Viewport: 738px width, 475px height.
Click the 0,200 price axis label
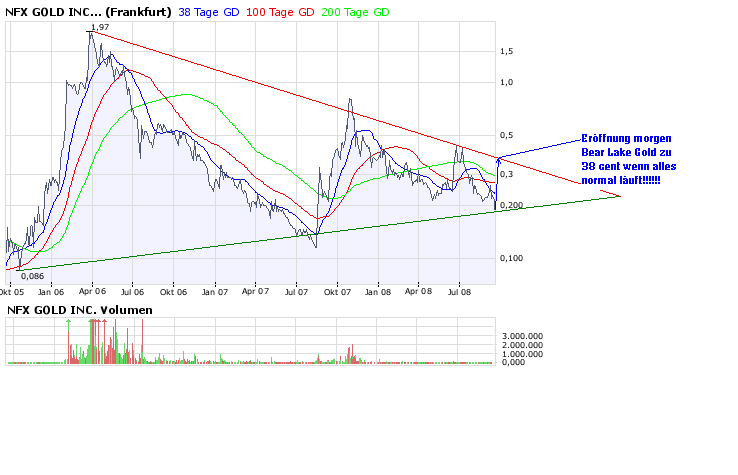point(511,205)
